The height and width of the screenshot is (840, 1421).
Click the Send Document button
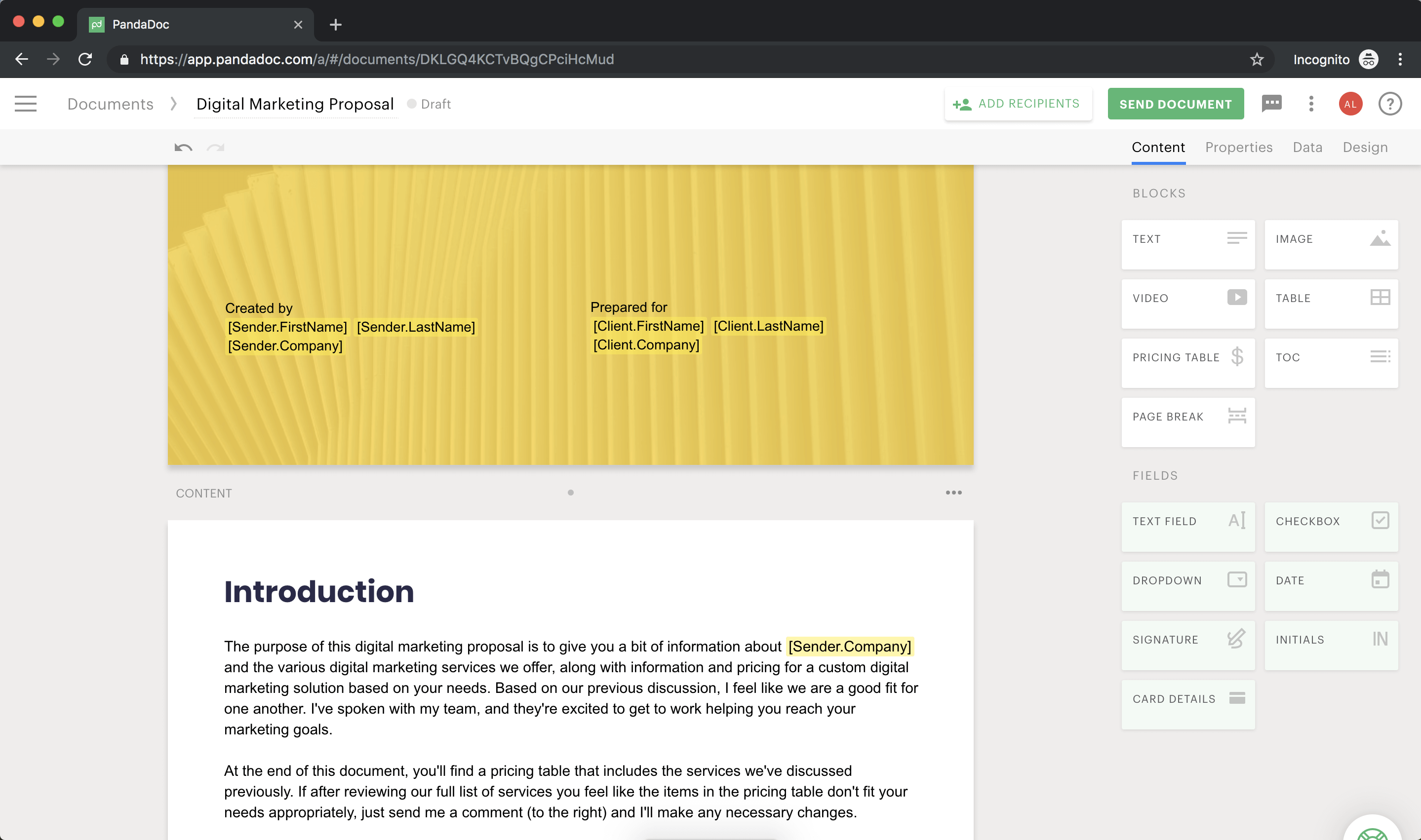point(1175,104)
